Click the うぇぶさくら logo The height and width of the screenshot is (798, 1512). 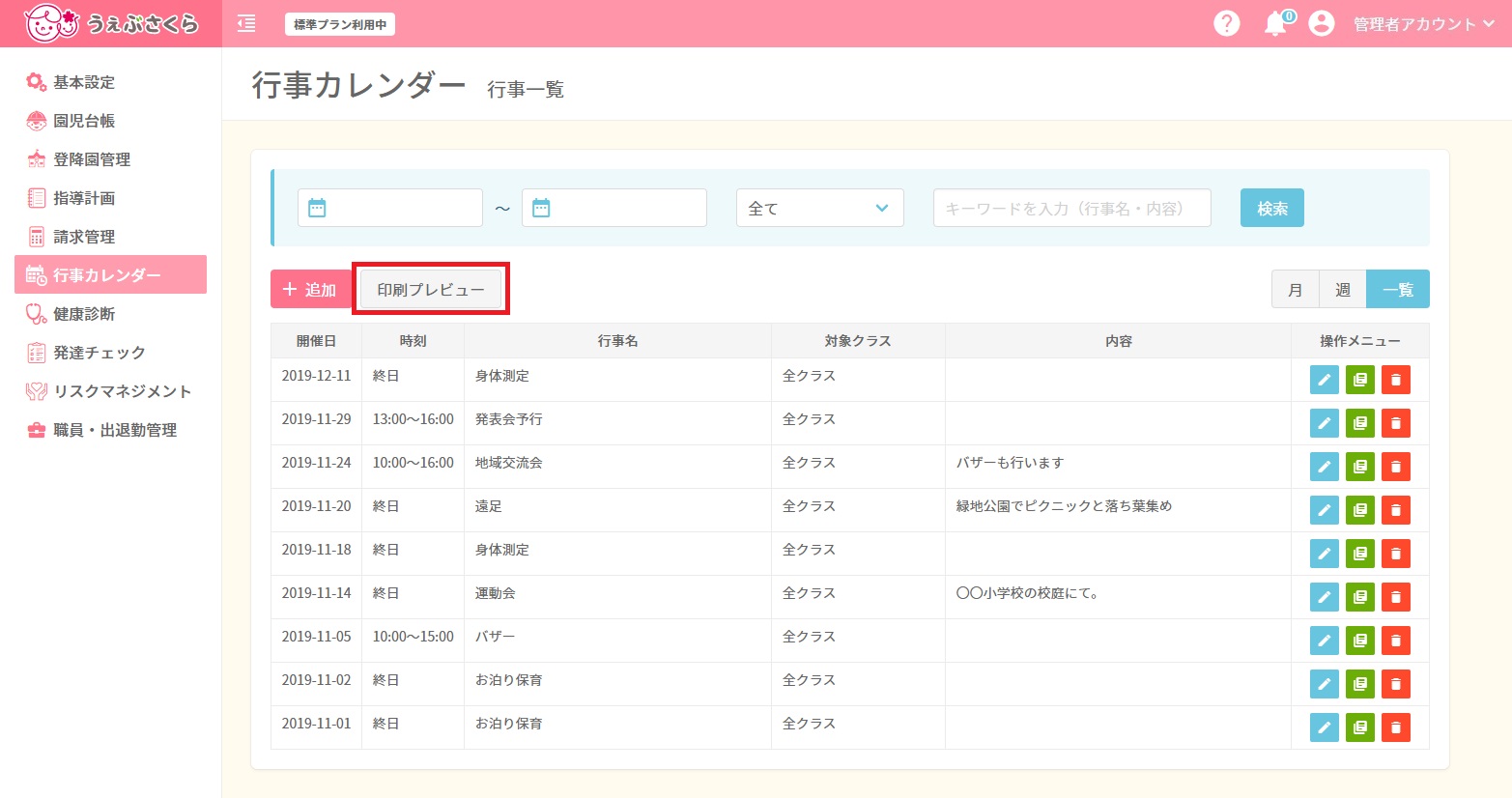111,23
